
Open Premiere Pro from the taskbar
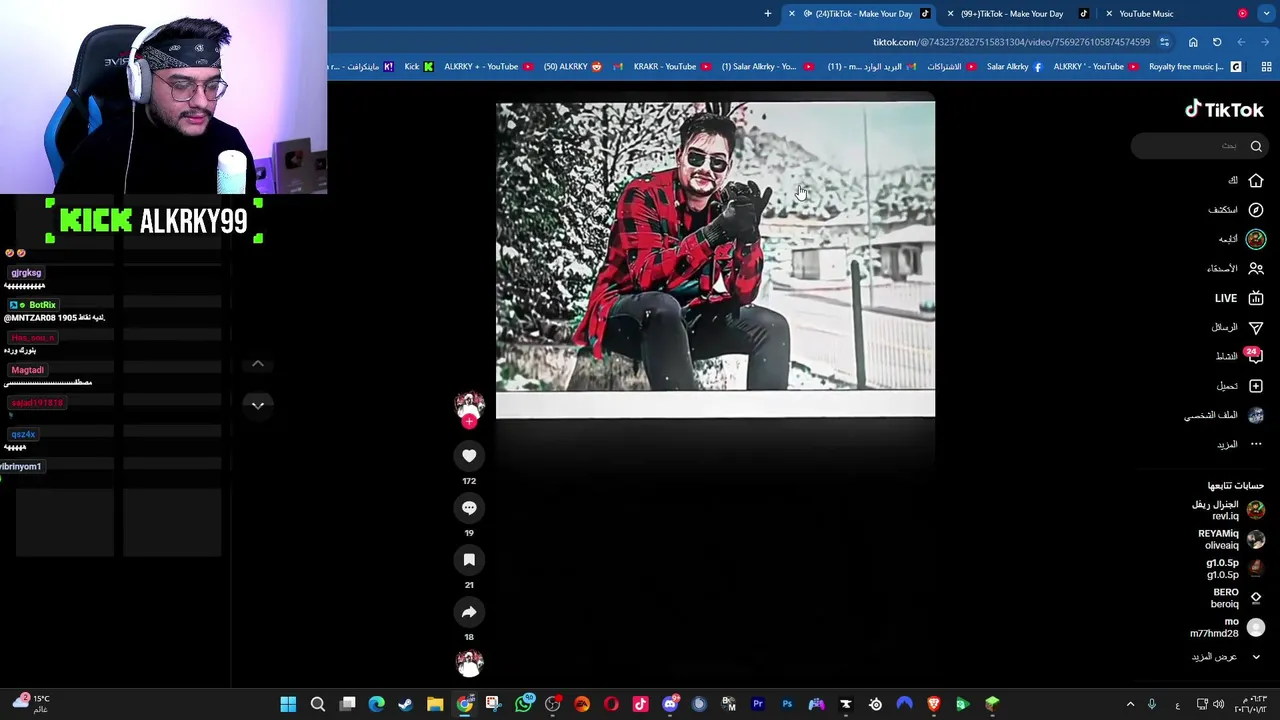758,704
